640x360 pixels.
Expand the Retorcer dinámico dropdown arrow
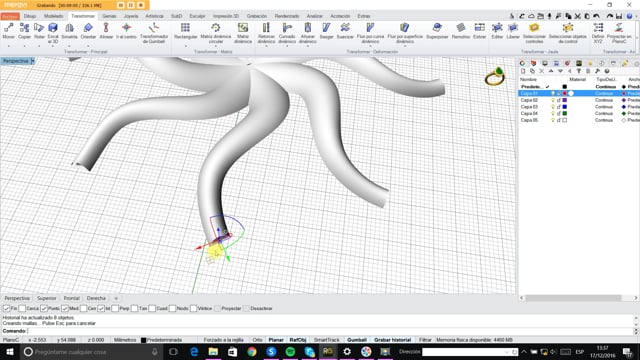pyautogui.click(x=266, y=46)
